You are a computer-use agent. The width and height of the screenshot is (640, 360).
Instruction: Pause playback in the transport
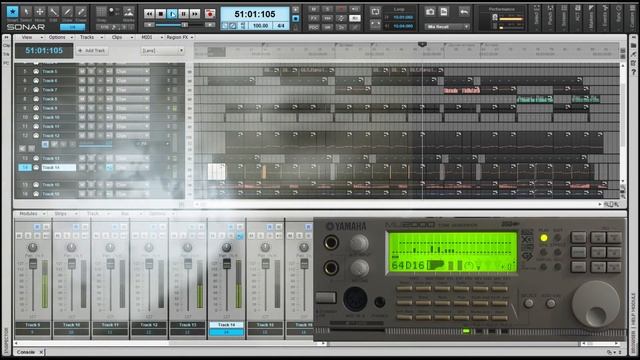(x=184, y=14)
